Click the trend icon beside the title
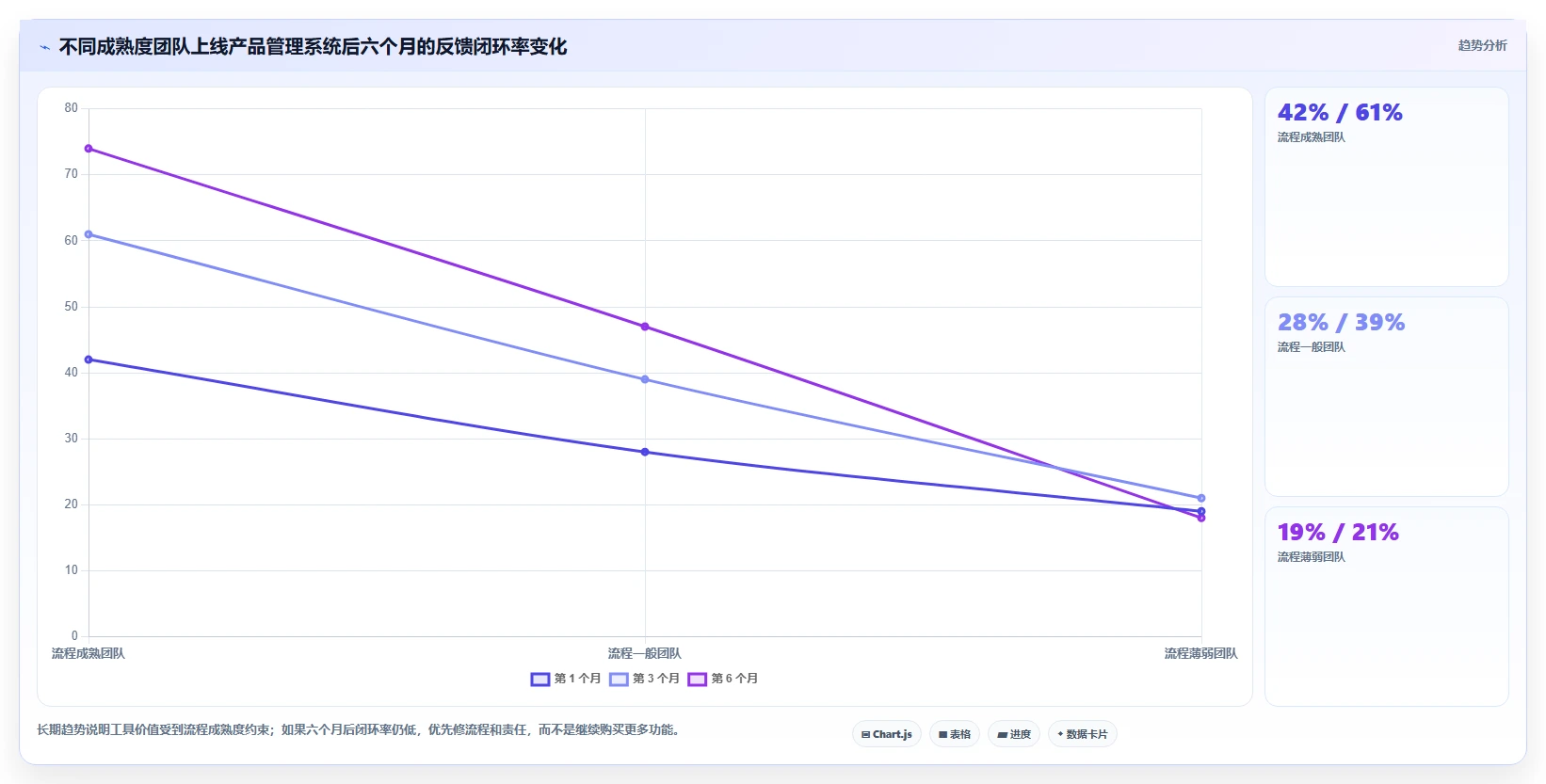Image resolution: width=1546 pixels, height=784 pixels. coord(44,47)
